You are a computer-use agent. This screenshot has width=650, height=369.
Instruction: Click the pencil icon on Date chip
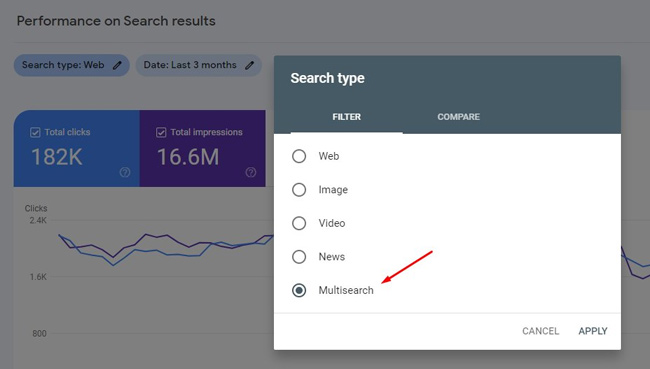click(x=249, y=65)
